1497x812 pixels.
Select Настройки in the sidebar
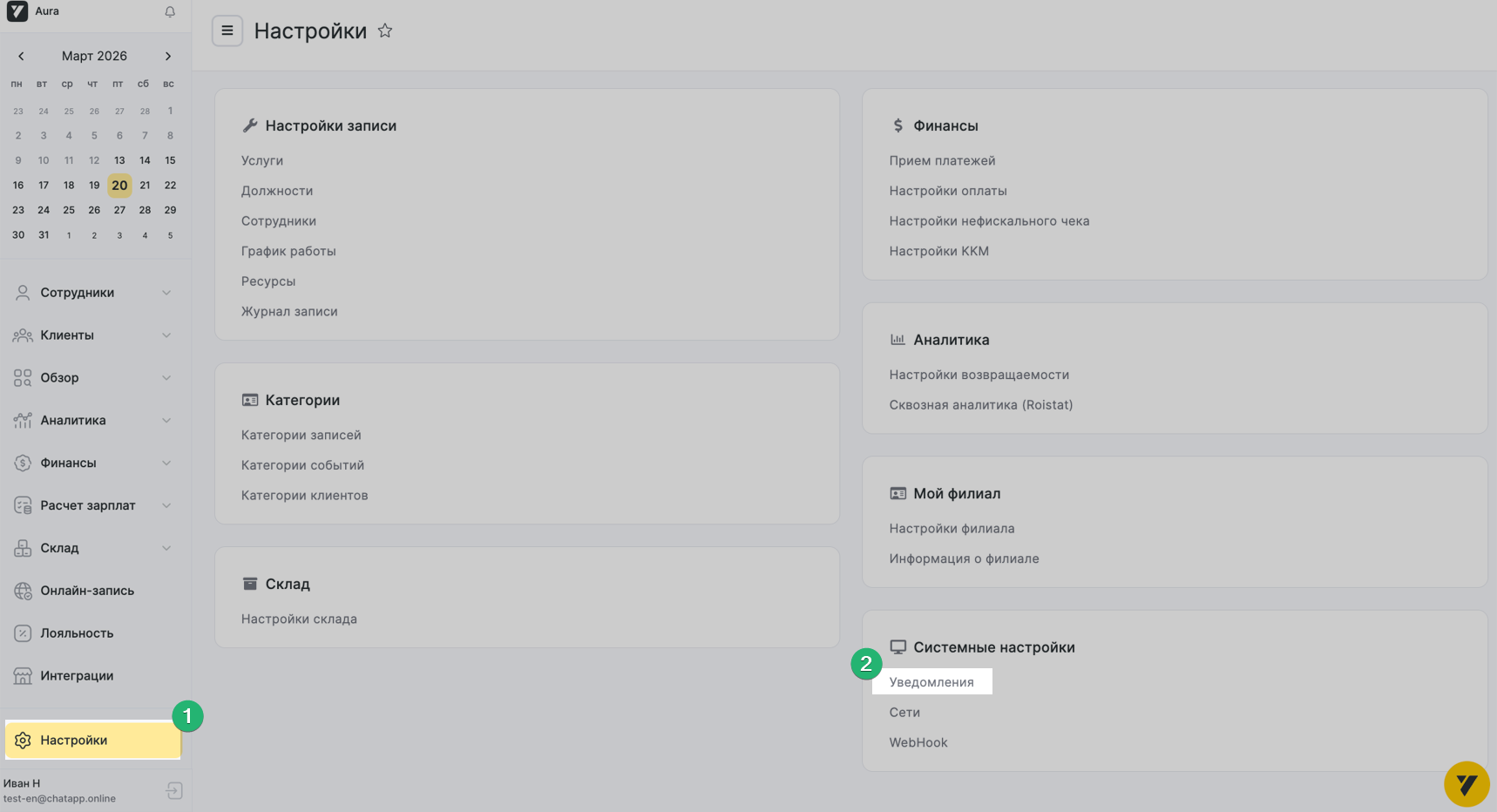pyautogui.click(x=74, y=741)
